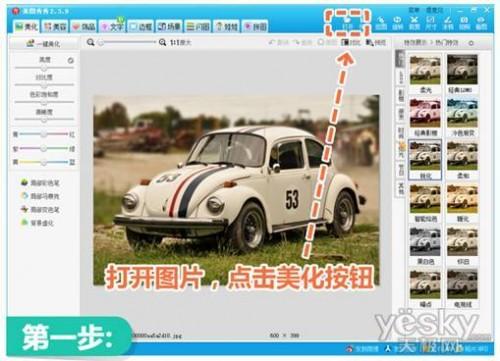
Task: Click the 1:1 原大 actual size button
Action: tap(180, 43)
